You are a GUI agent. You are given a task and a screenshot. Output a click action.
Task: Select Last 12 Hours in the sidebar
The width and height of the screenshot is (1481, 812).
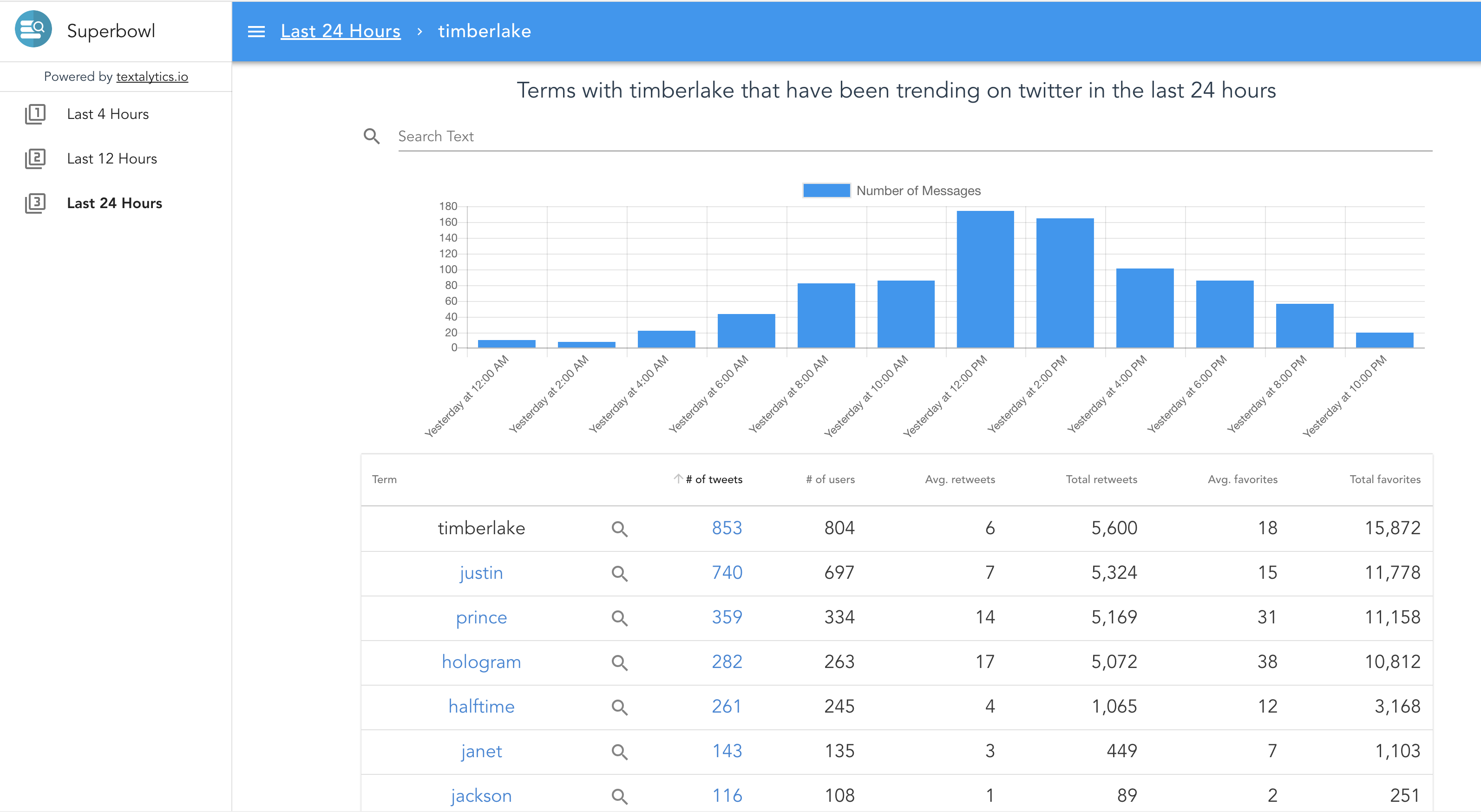click(x=111, y=158)
